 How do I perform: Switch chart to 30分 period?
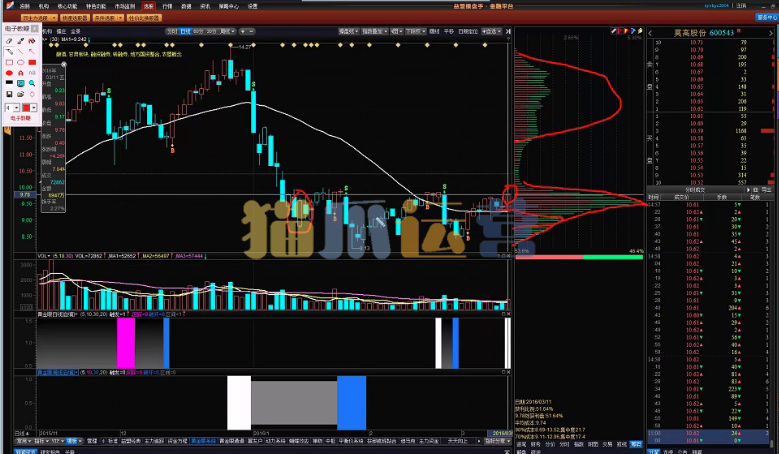(212, 31)
